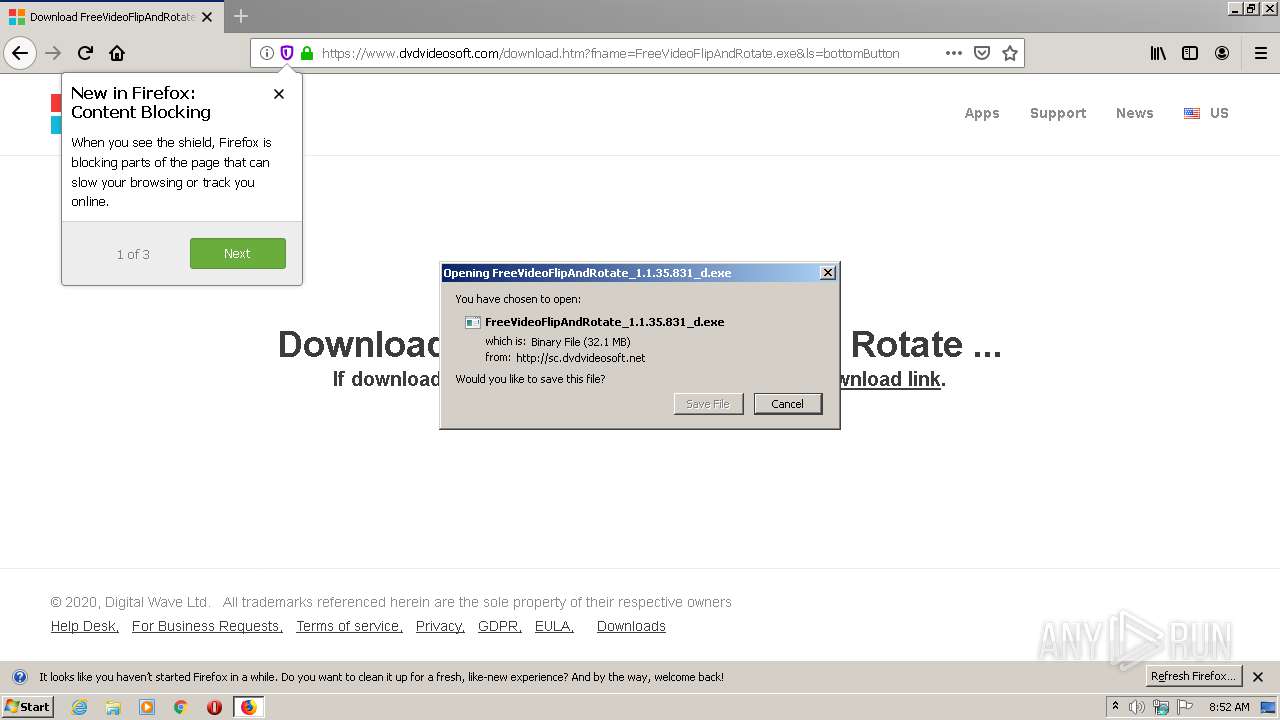This screenshot has height=720, width=1280.
Task: Launch Internet Explorer from taskbar
Action: point(79,707)
